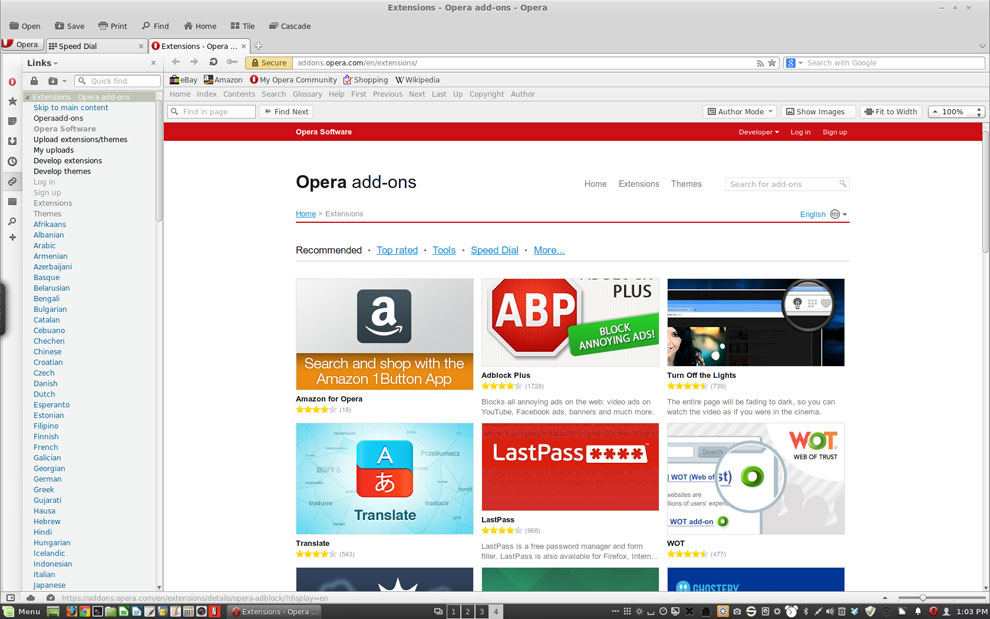990x619 pixels.
Task: Click Themes in add-ons navigation
Action: 686,184
